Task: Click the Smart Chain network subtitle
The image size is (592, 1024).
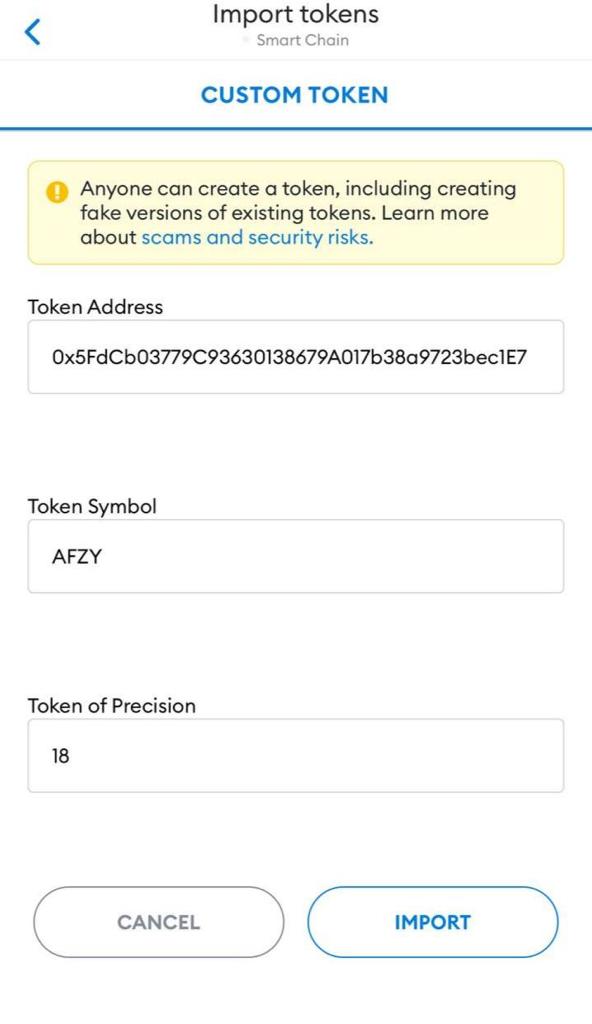Action: click(x=303, y=40)
